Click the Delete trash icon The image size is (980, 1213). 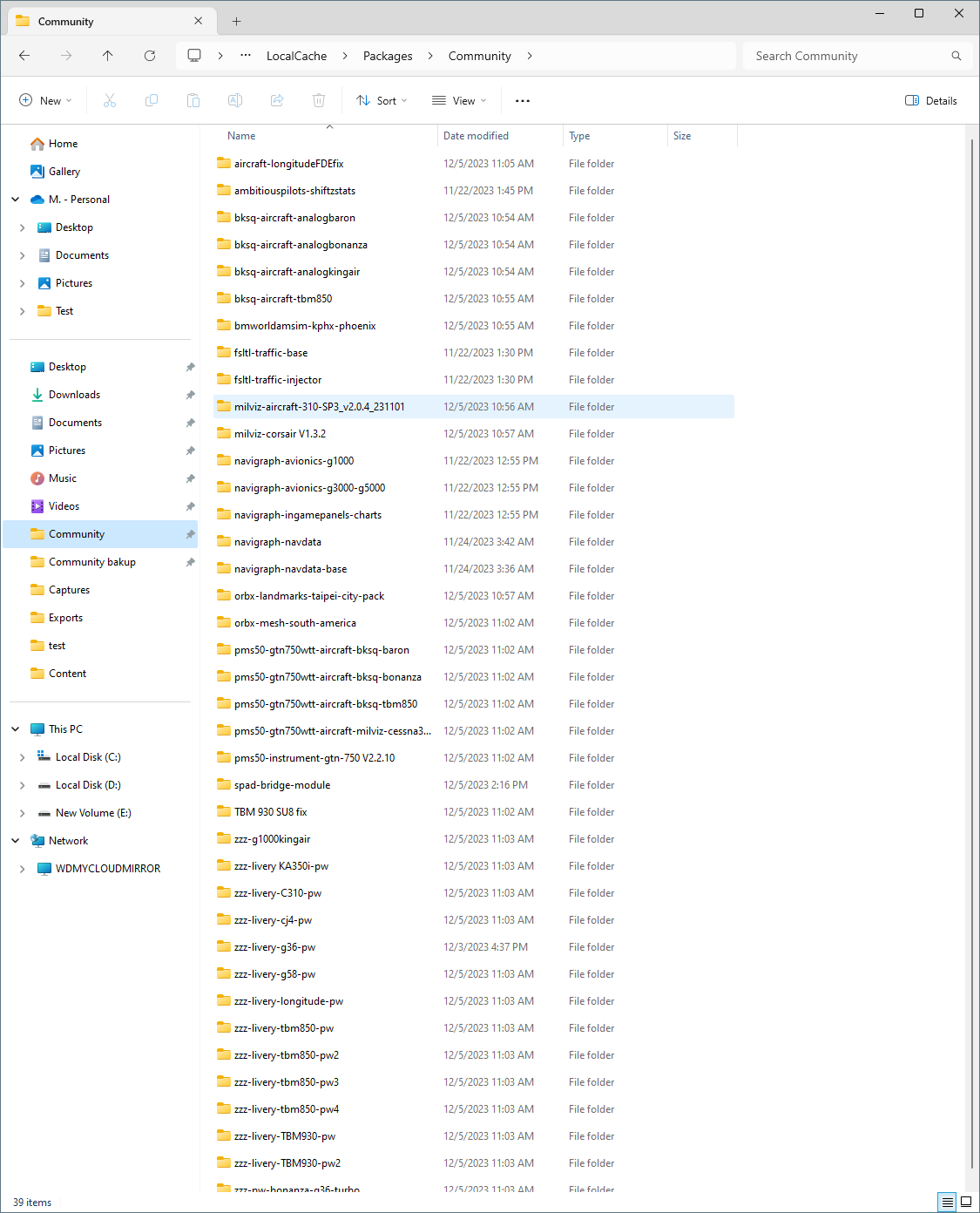(x=319, y=101)
